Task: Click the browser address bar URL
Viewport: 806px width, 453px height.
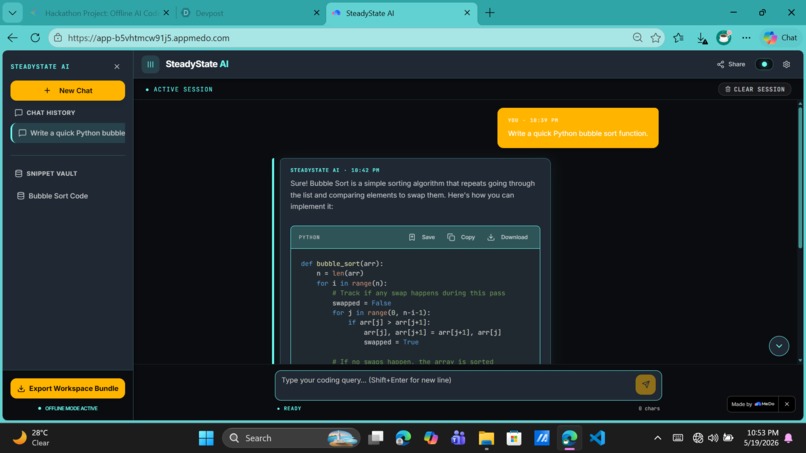Action: pyautogui.click(x=149, y=38)
